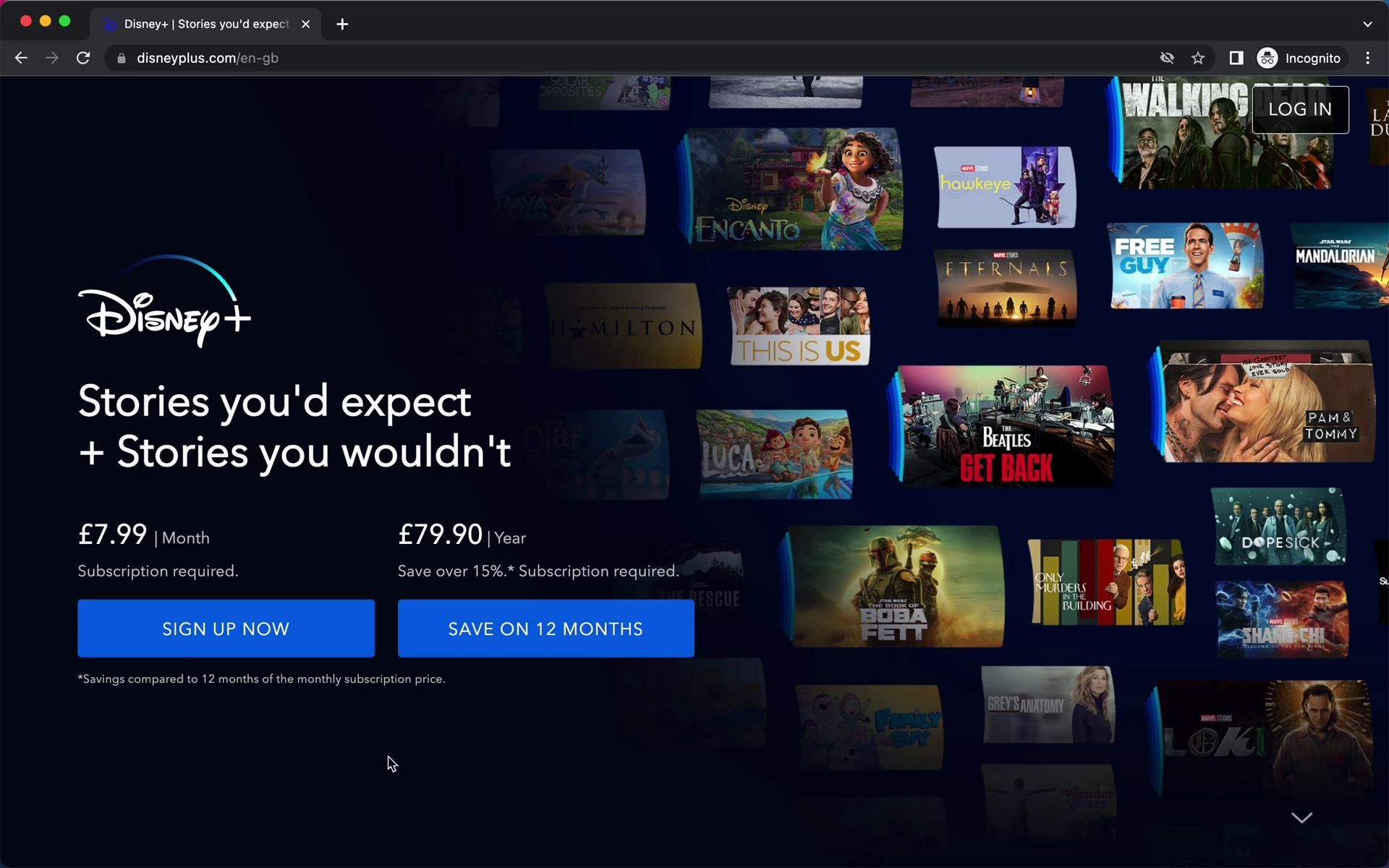
Task: Click the third-party cookies blocked eye icon
Action: [x=1167, y=58]
